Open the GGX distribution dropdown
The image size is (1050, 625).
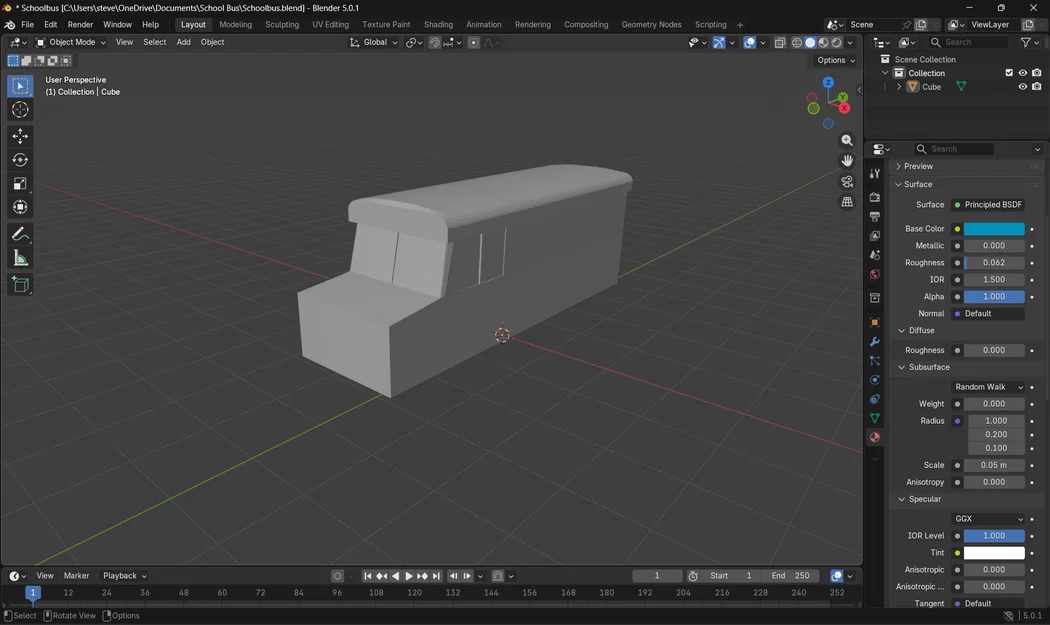point(988,519)
